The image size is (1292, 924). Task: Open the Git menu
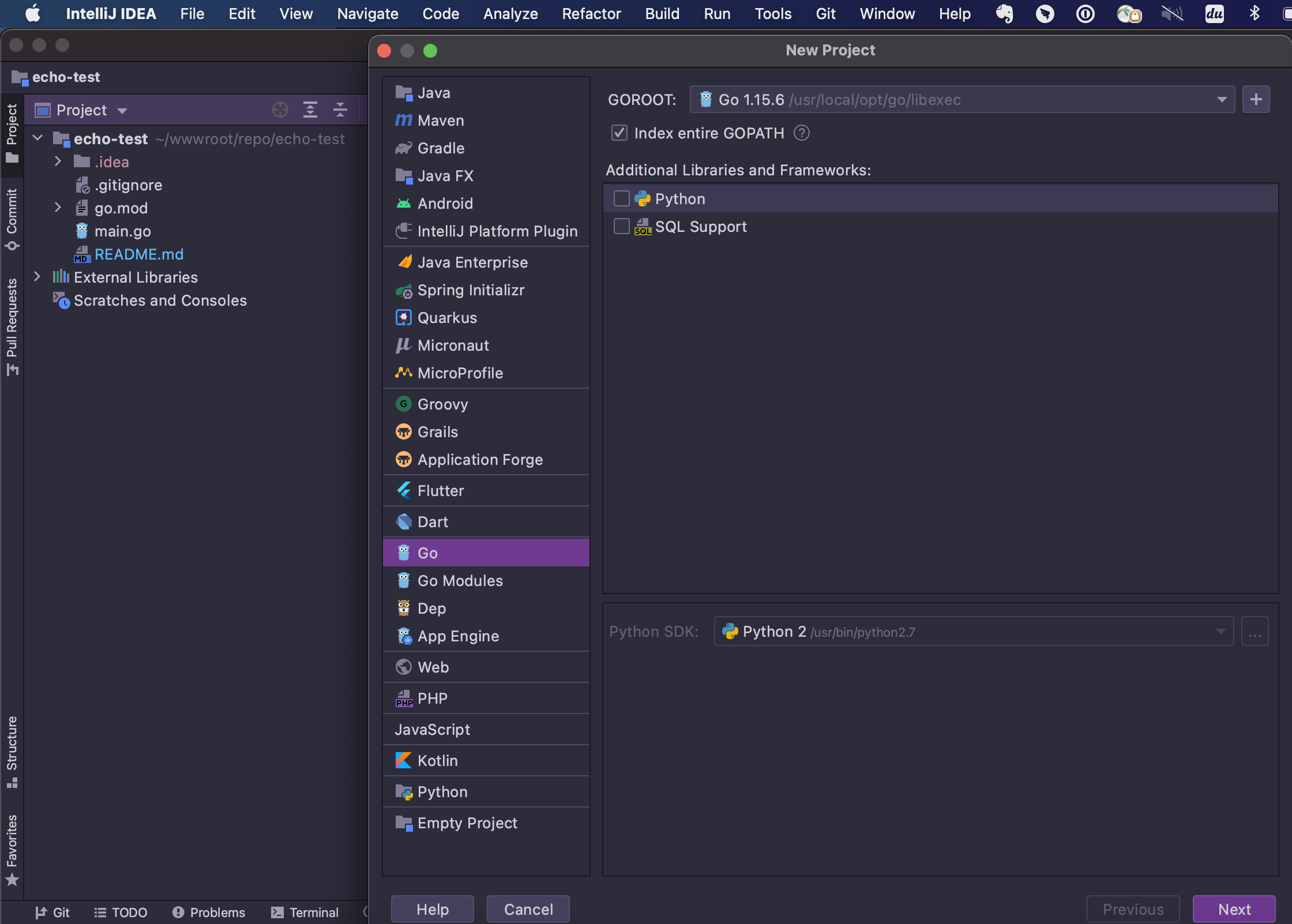click(825, 14)
